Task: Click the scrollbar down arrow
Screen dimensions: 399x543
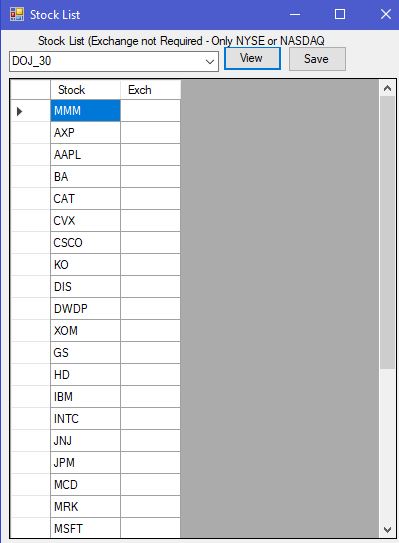Action: click(x=387, y=529)
